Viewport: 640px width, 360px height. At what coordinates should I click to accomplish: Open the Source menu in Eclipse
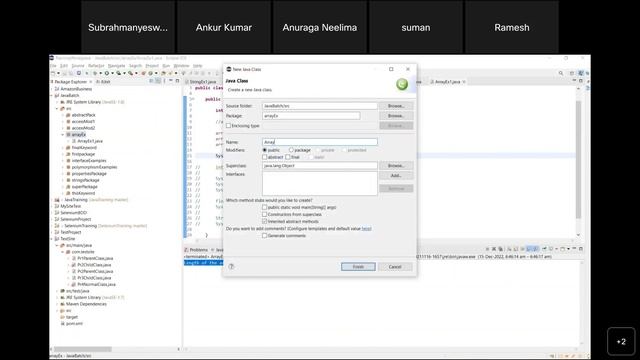click(78, 66)
